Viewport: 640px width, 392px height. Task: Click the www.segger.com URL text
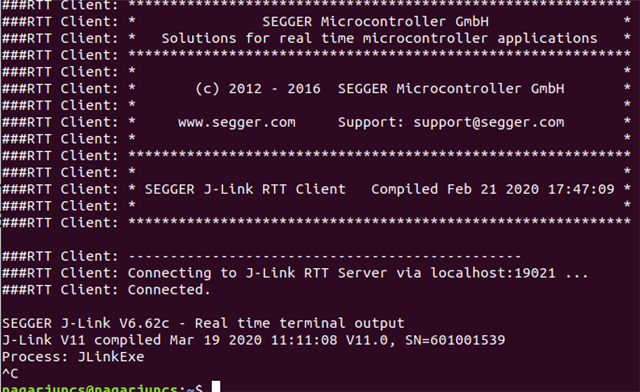(x=237, y=122)
